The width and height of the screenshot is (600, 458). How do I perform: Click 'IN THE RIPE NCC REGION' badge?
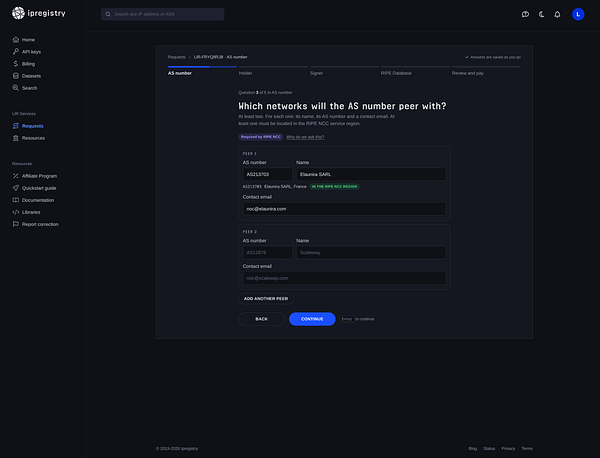pos(334,187)
